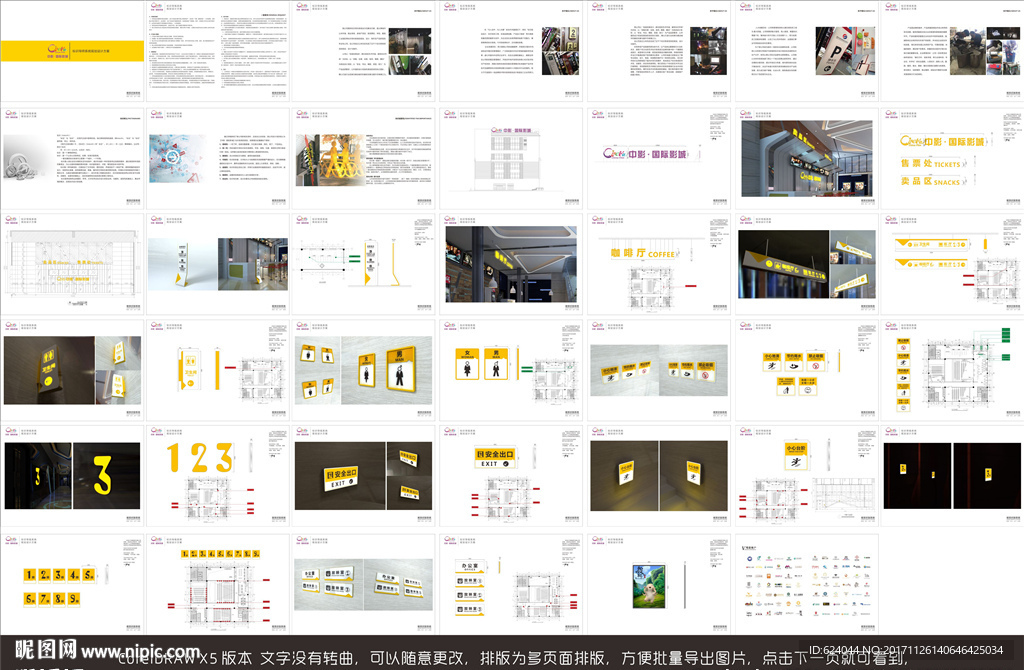This screenshot has width=1024, height=670.
Task: Select the 办公室 door sign drawings page
Action: click(x=511, y=584)
